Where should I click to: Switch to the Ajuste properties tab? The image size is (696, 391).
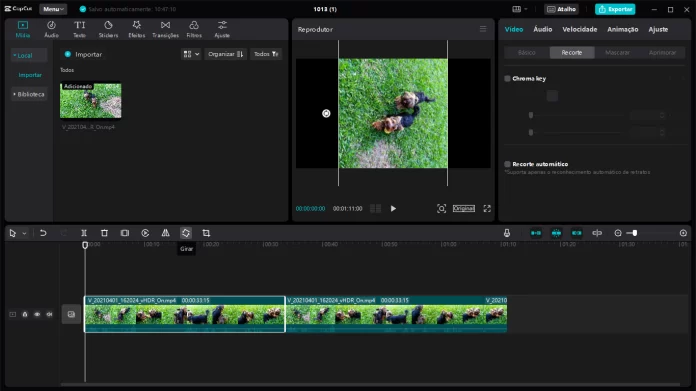click(x=658, y=29)
